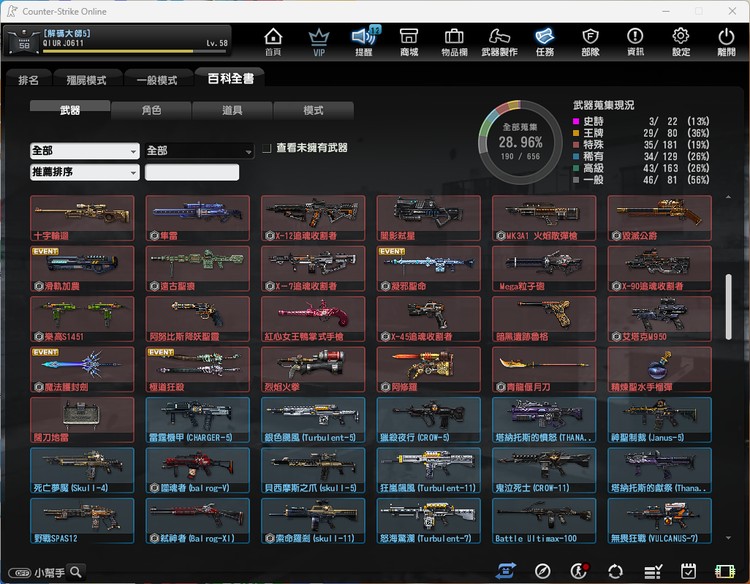Screen dimensions: 750x584
Task: Open the 死亡夢魘 (Skull-4) weapon card
Action: tap(82, 470)
